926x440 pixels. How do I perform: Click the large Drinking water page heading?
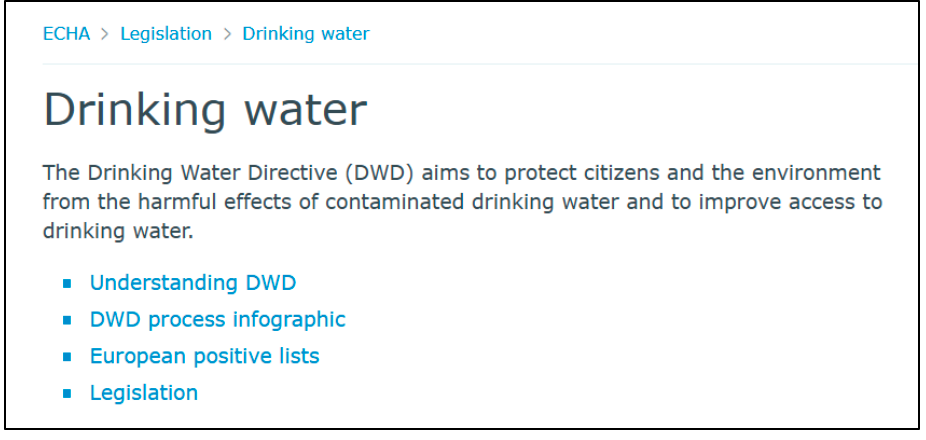tap(205, 110)
